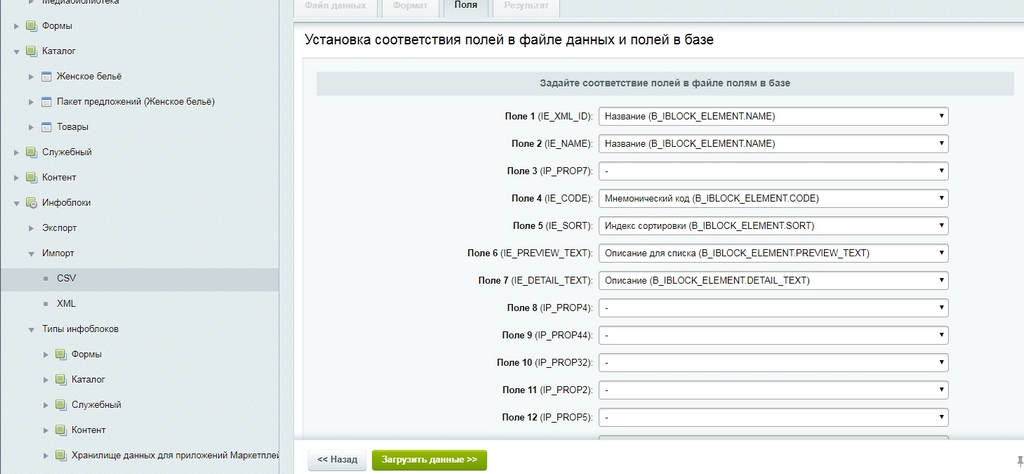The image size is (1024, 474).
Task: Expand the top-level Формы section arrow
Action: coord(17,26)
